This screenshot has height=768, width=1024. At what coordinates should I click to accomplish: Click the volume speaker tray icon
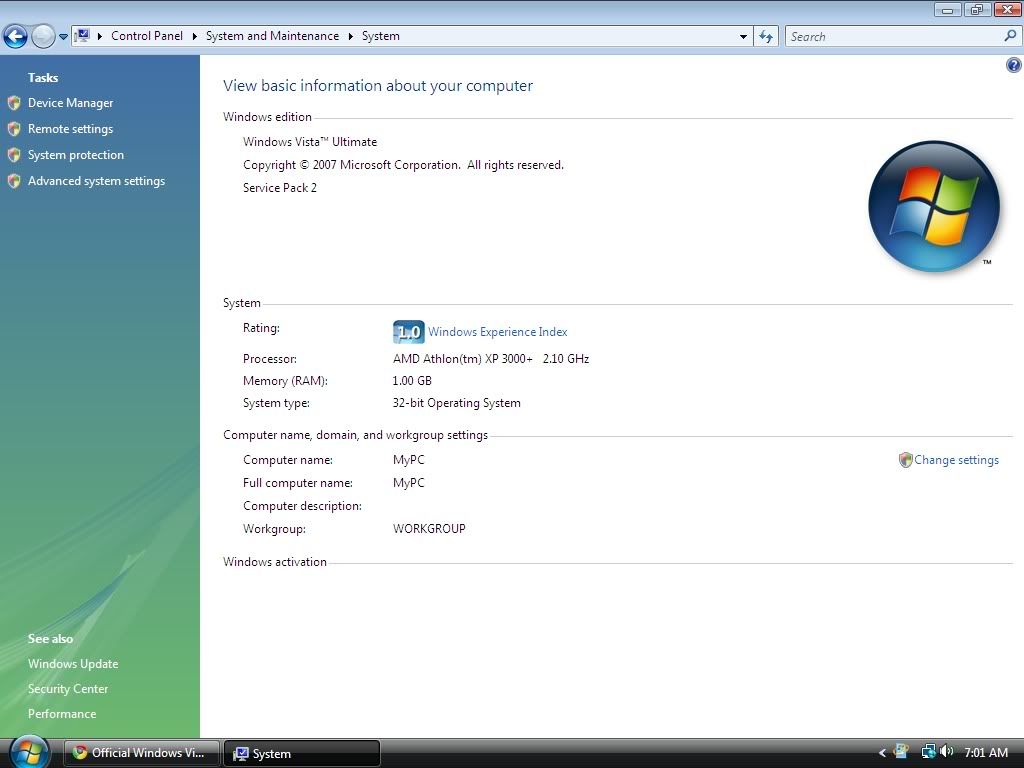(x=946, y=752)
